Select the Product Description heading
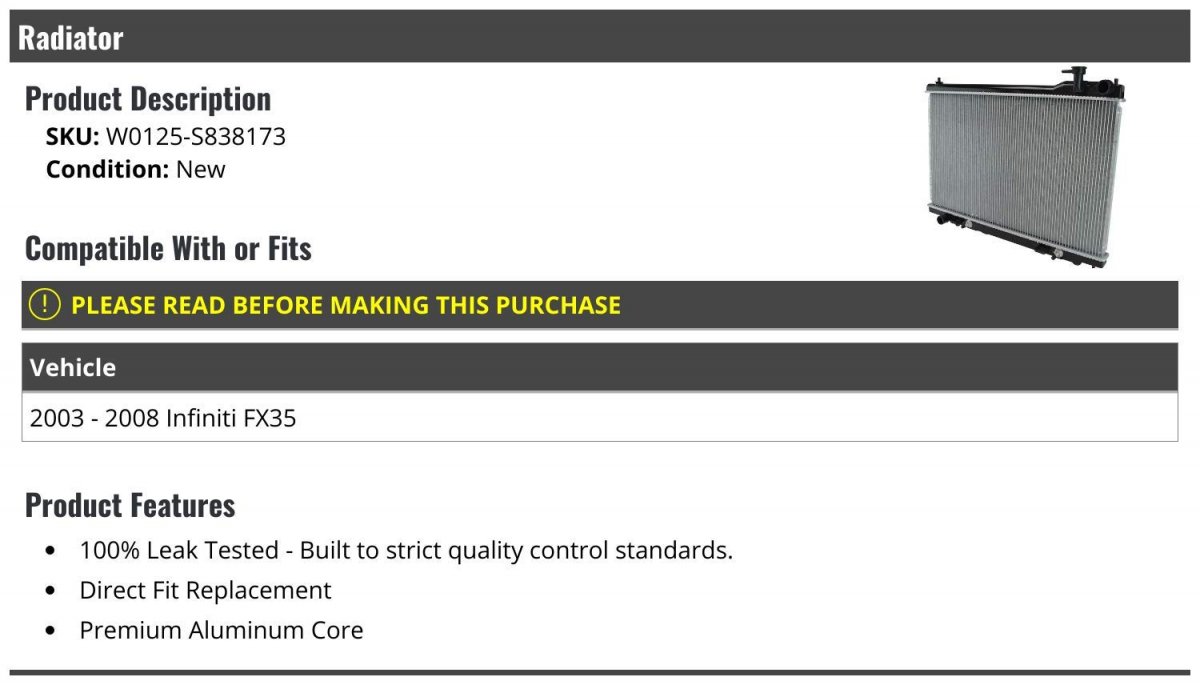The width and height of the screenshot is (1200, 685). [x=148, y=98]
